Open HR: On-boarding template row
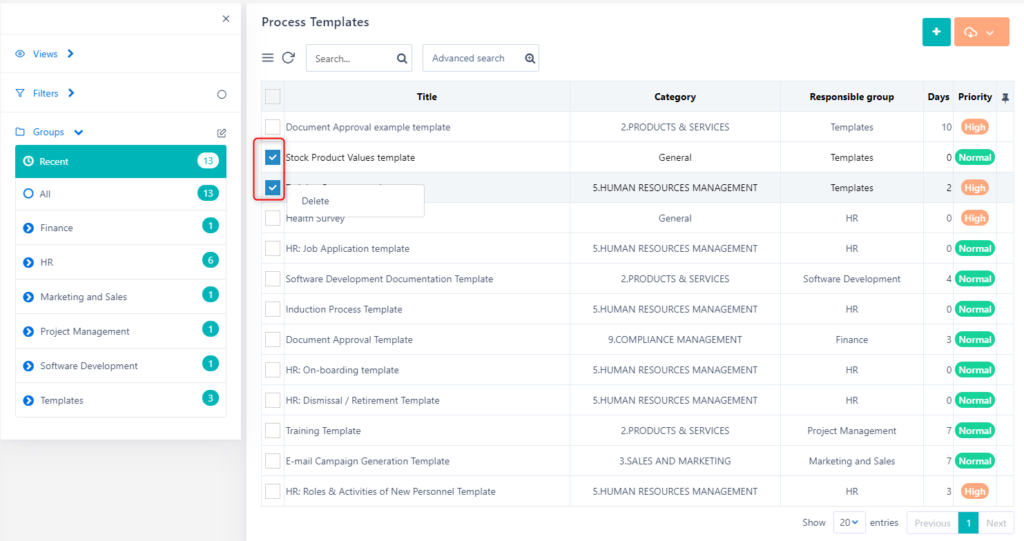This screenshot has width=1024, height=541. [x=342, y=370]
